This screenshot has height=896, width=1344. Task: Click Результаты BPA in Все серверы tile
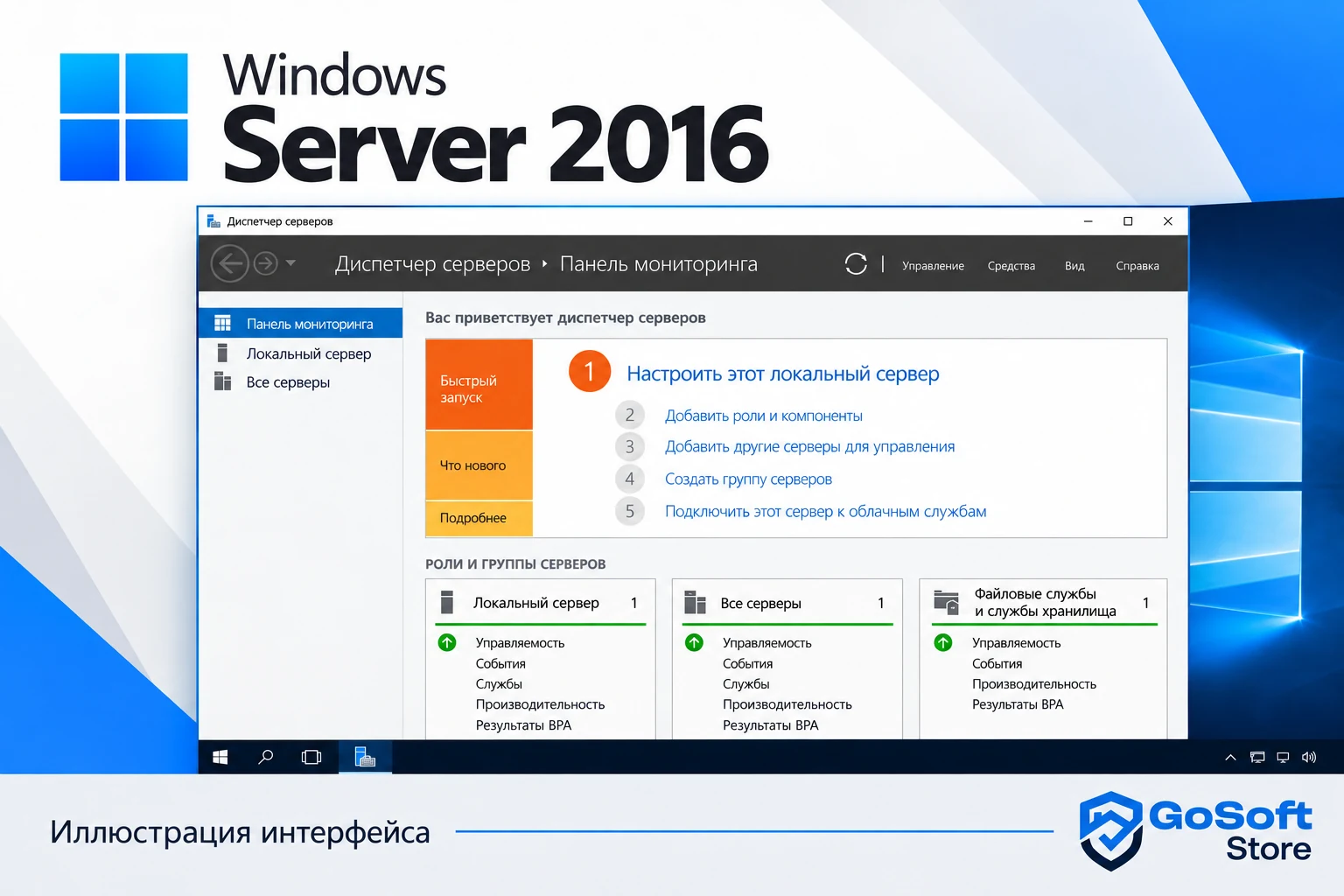coord(770,725)
